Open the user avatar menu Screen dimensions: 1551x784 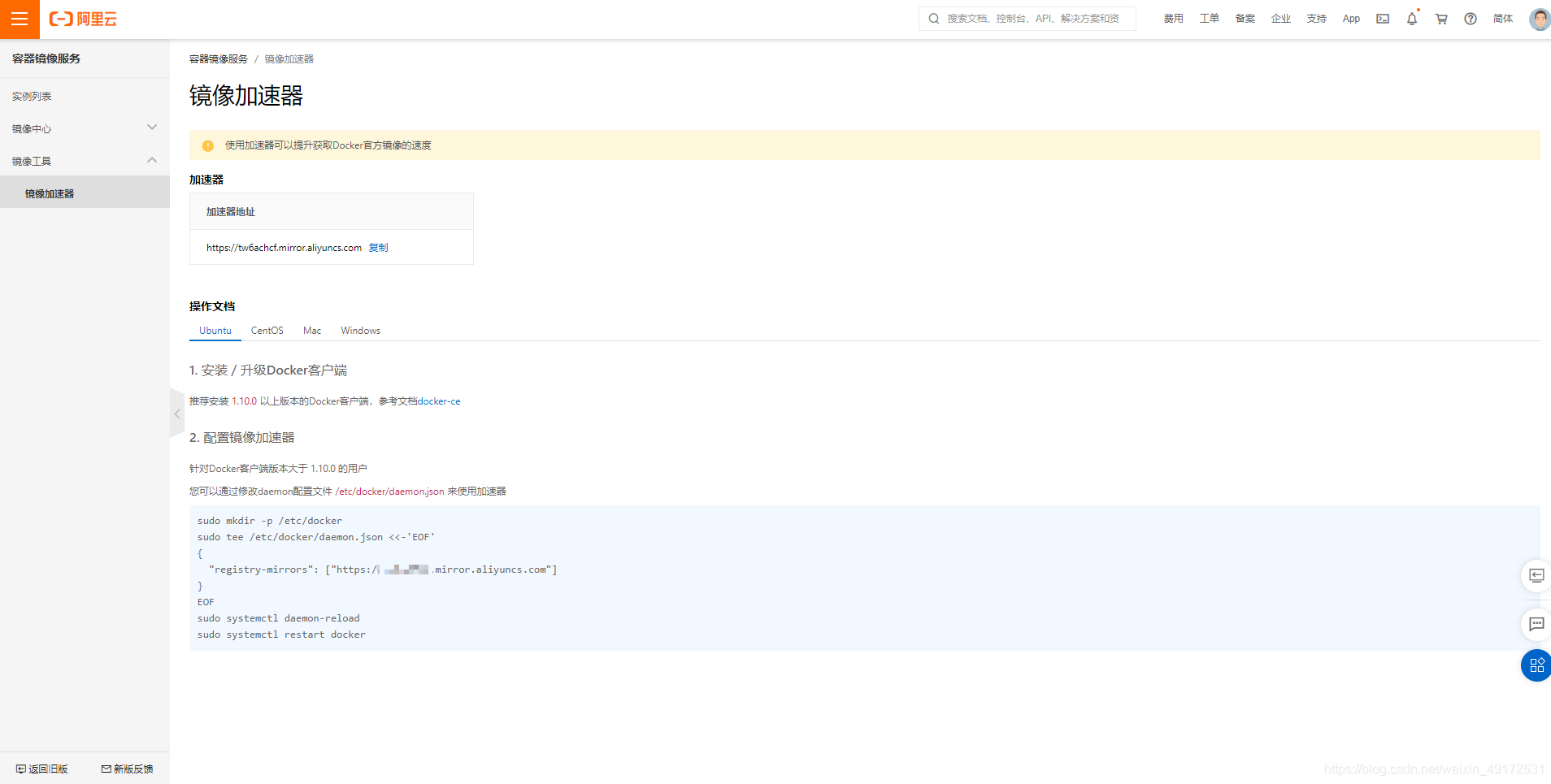(1540, 19)
